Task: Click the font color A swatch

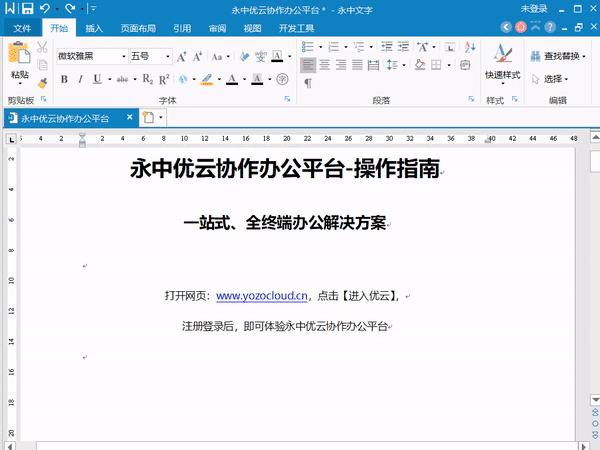Action: point(232,79)
